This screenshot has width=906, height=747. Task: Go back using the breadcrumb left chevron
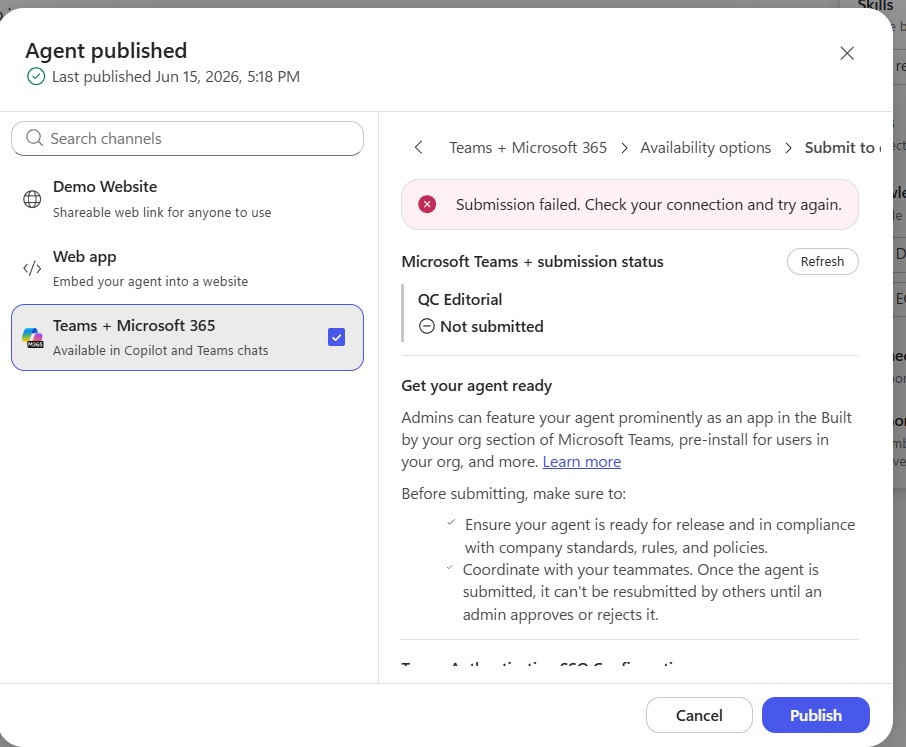(x=419, y=147)
